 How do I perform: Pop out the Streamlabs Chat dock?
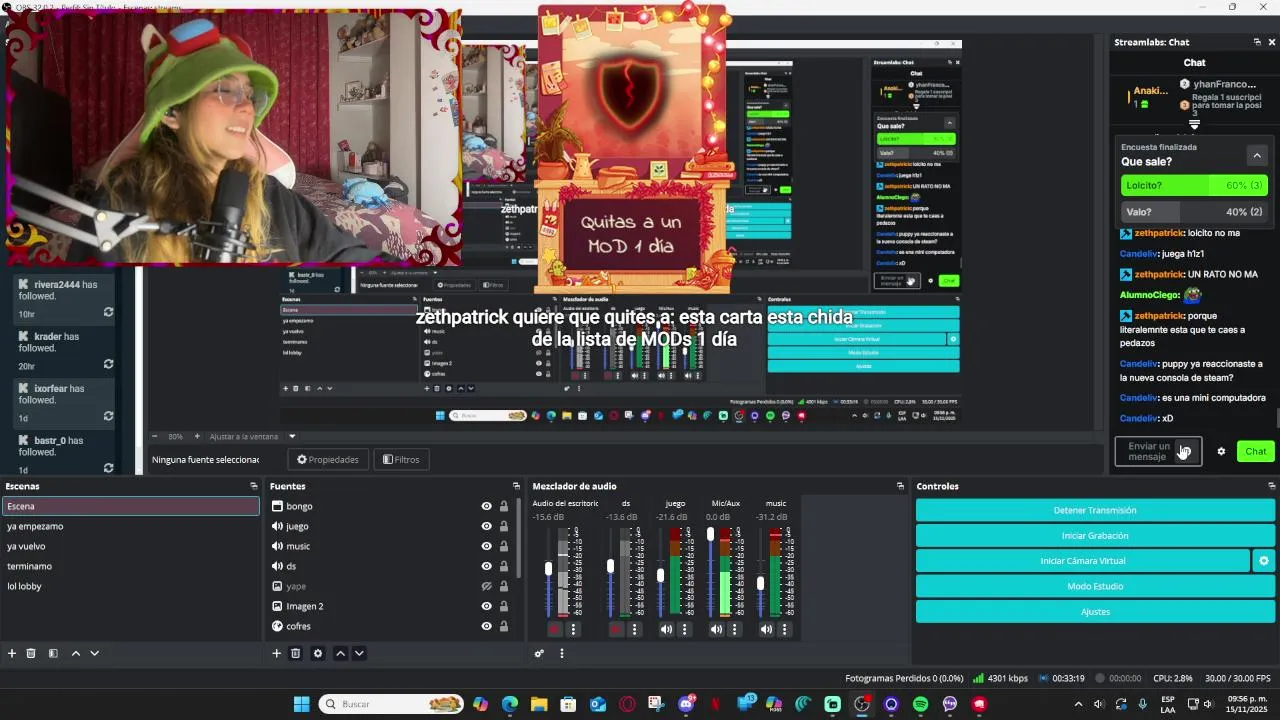pos(1257,42)
